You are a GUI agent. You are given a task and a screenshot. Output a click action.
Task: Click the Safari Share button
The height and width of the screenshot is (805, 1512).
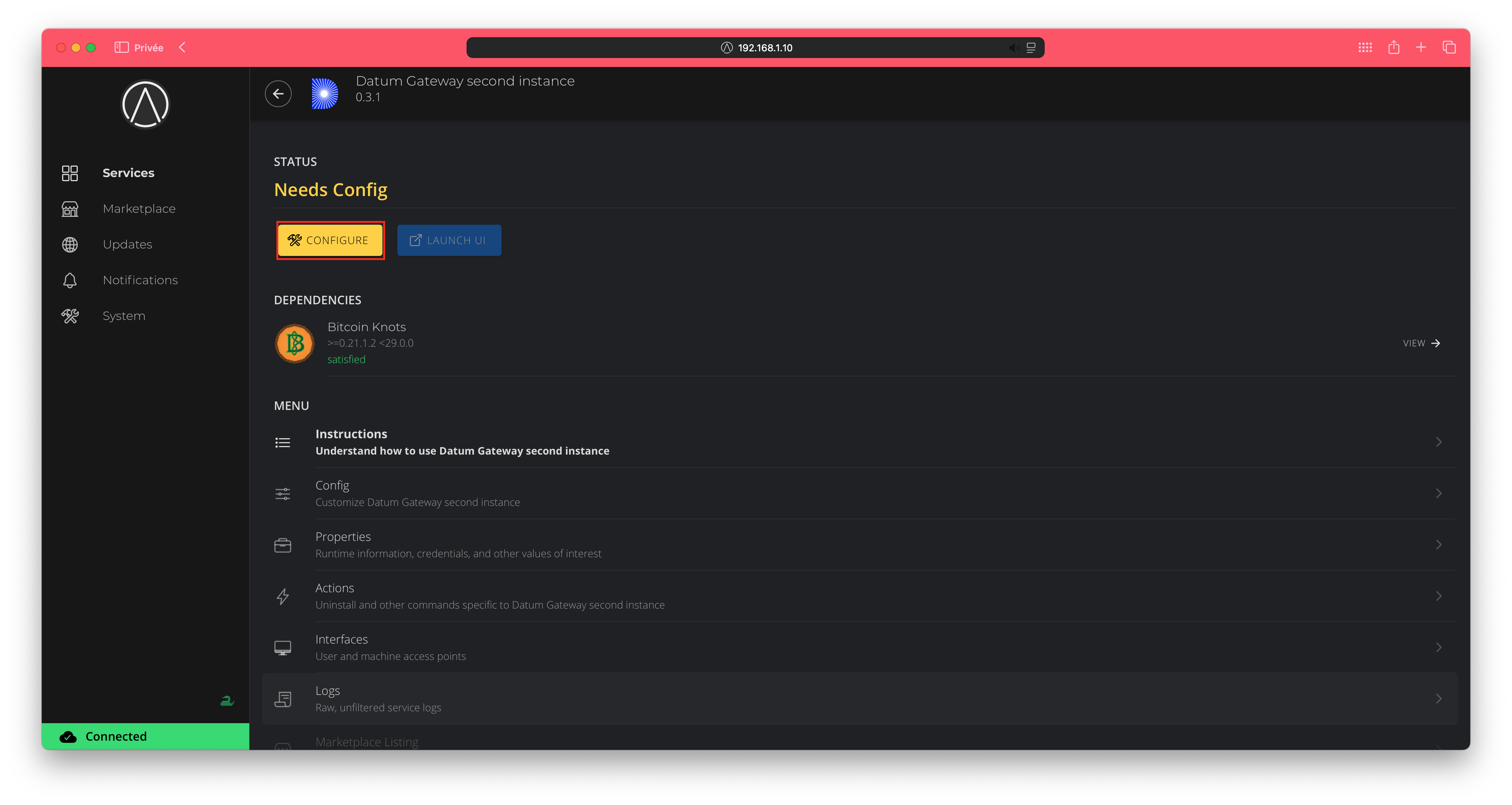(1393, 47)
